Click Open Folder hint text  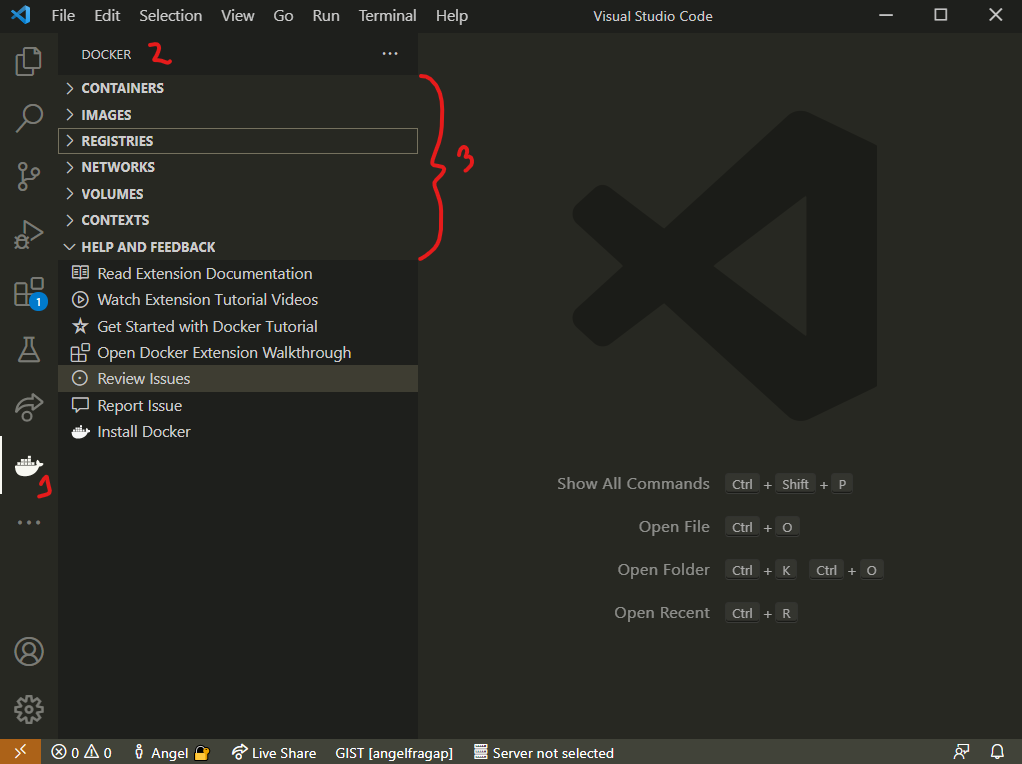[664, 570]
